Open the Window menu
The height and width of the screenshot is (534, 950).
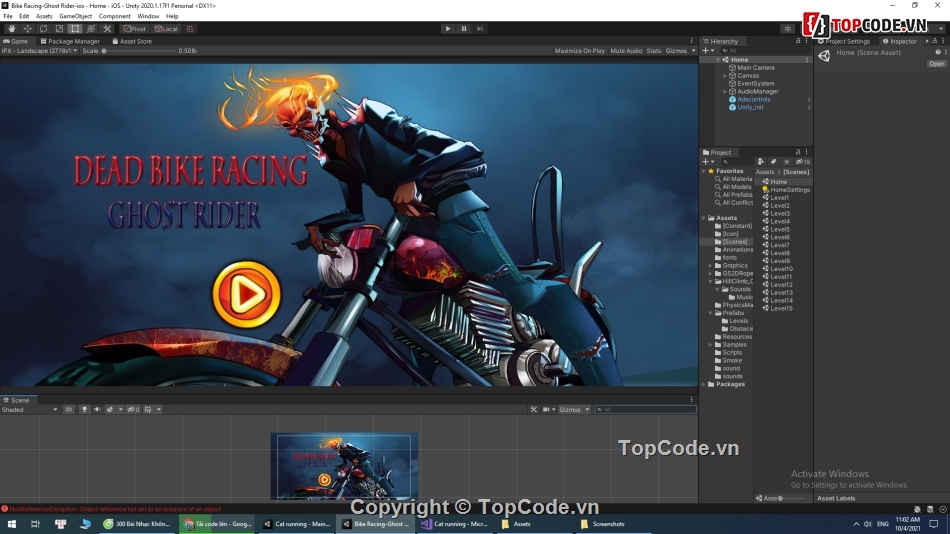tap(148, 16)
